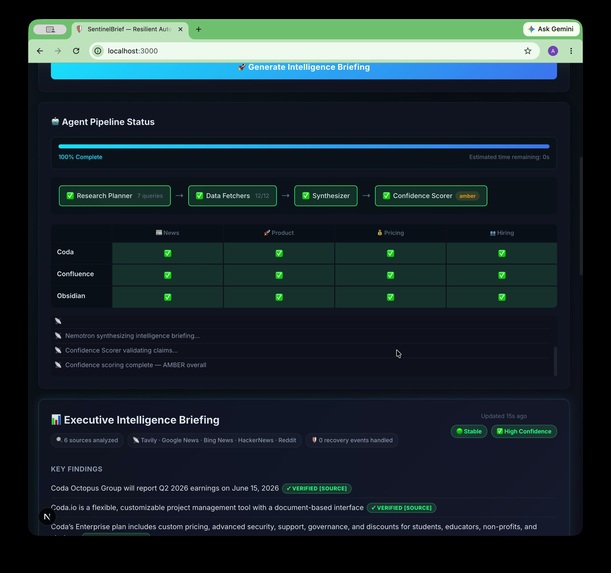This screenshot has width=611, height=573.
Task: Click the 0 recovery events handled chip
Action: pyautogui.click(x=352, y=440)
